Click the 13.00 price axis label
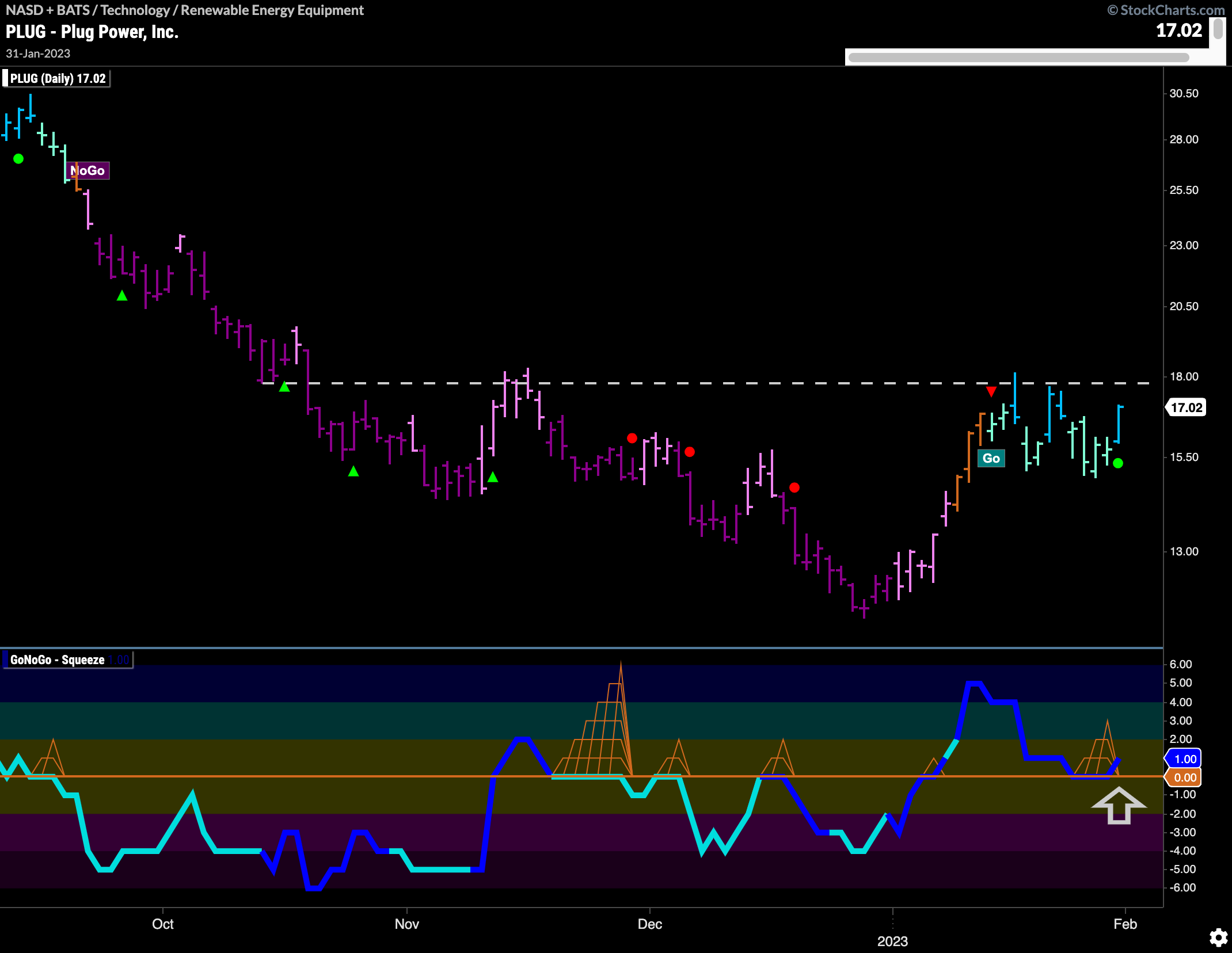 coord(1184,551)
